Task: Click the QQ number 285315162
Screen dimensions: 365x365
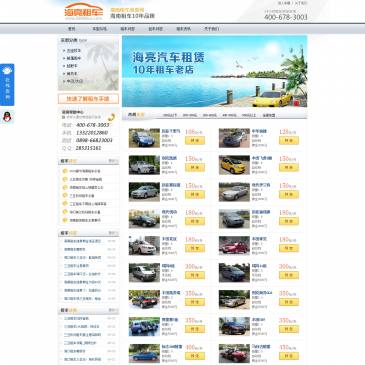Action: point(88,148)
